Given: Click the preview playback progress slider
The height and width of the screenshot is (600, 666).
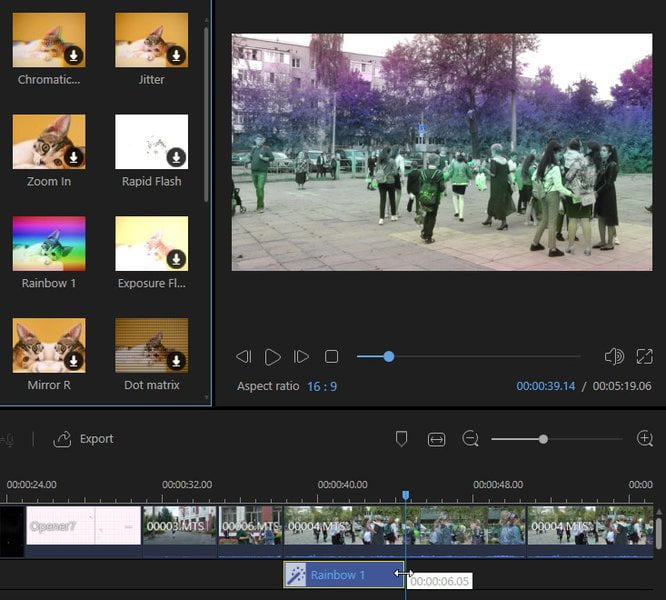Looking at the screenshot, I should pos(468,357).
